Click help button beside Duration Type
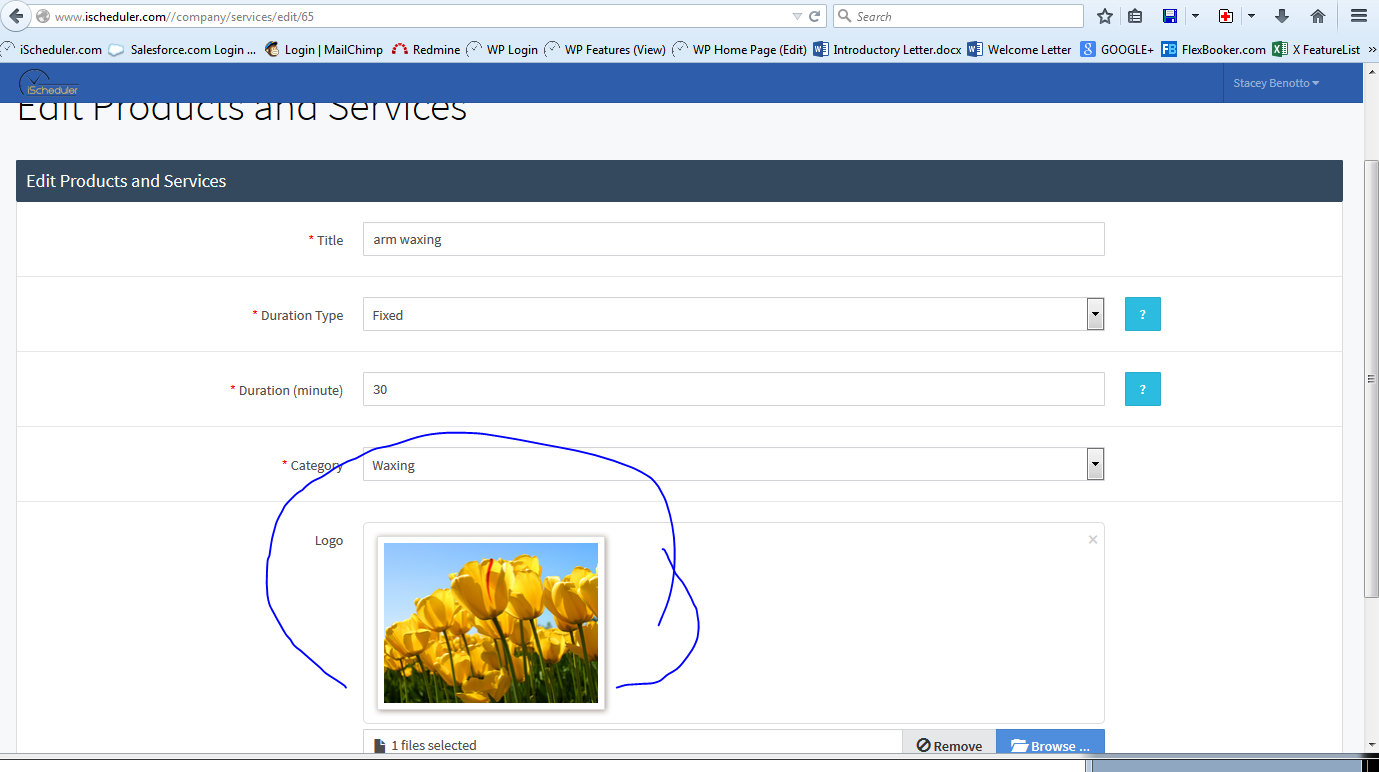Image resolution: width=1379 pixels, height=772 pixels. pos(1143,314)
